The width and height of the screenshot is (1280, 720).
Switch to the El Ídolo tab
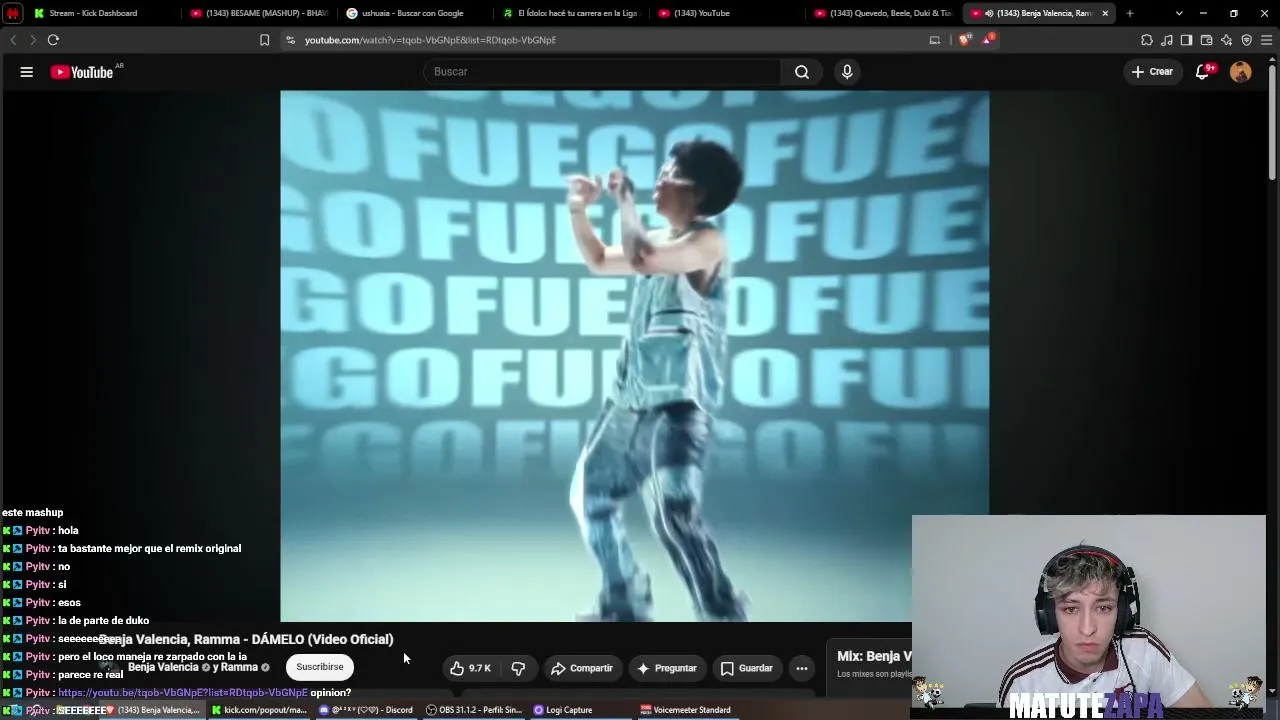[571, 13]
